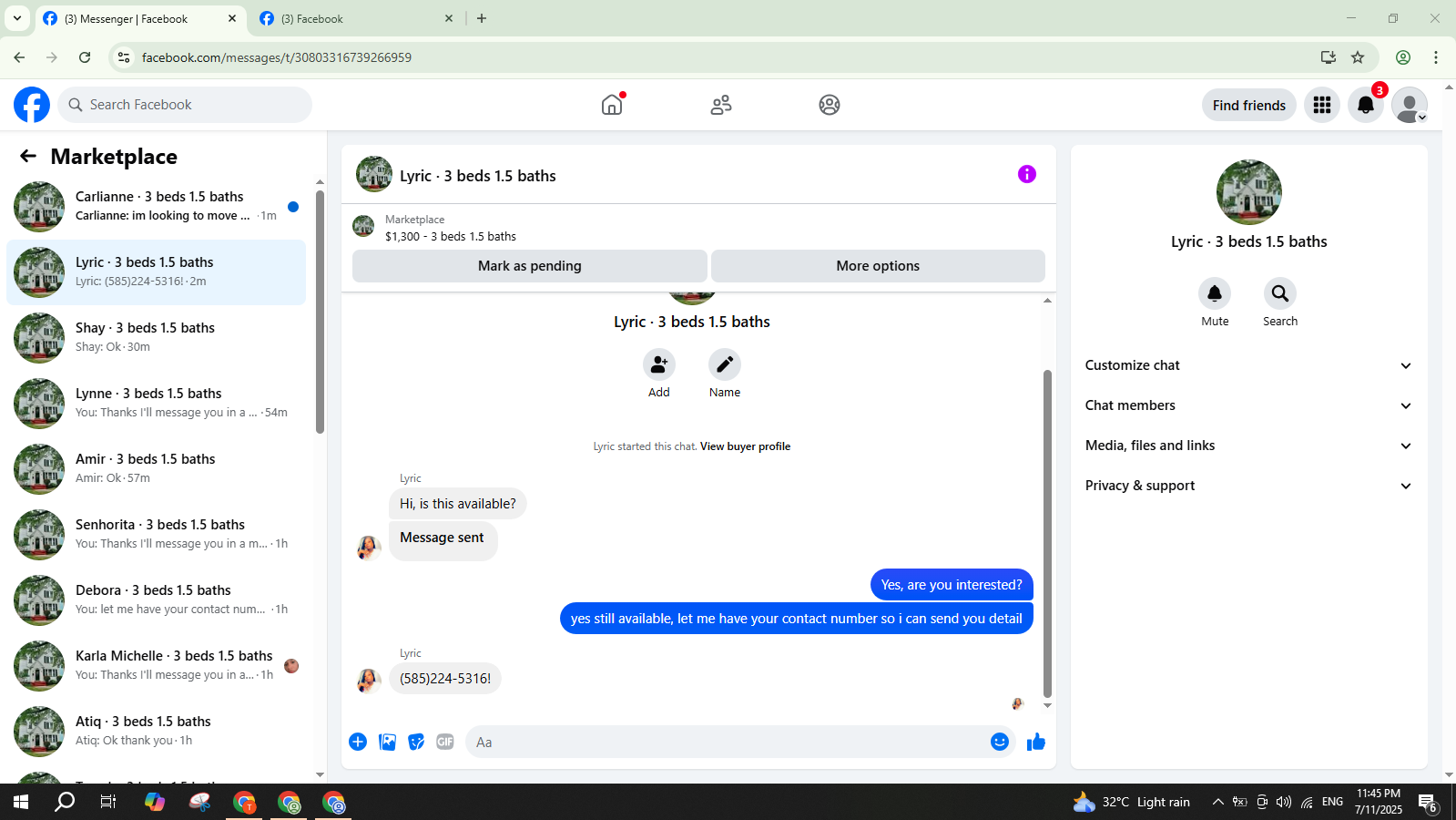Install app icon in address bar

[1329, 57]
